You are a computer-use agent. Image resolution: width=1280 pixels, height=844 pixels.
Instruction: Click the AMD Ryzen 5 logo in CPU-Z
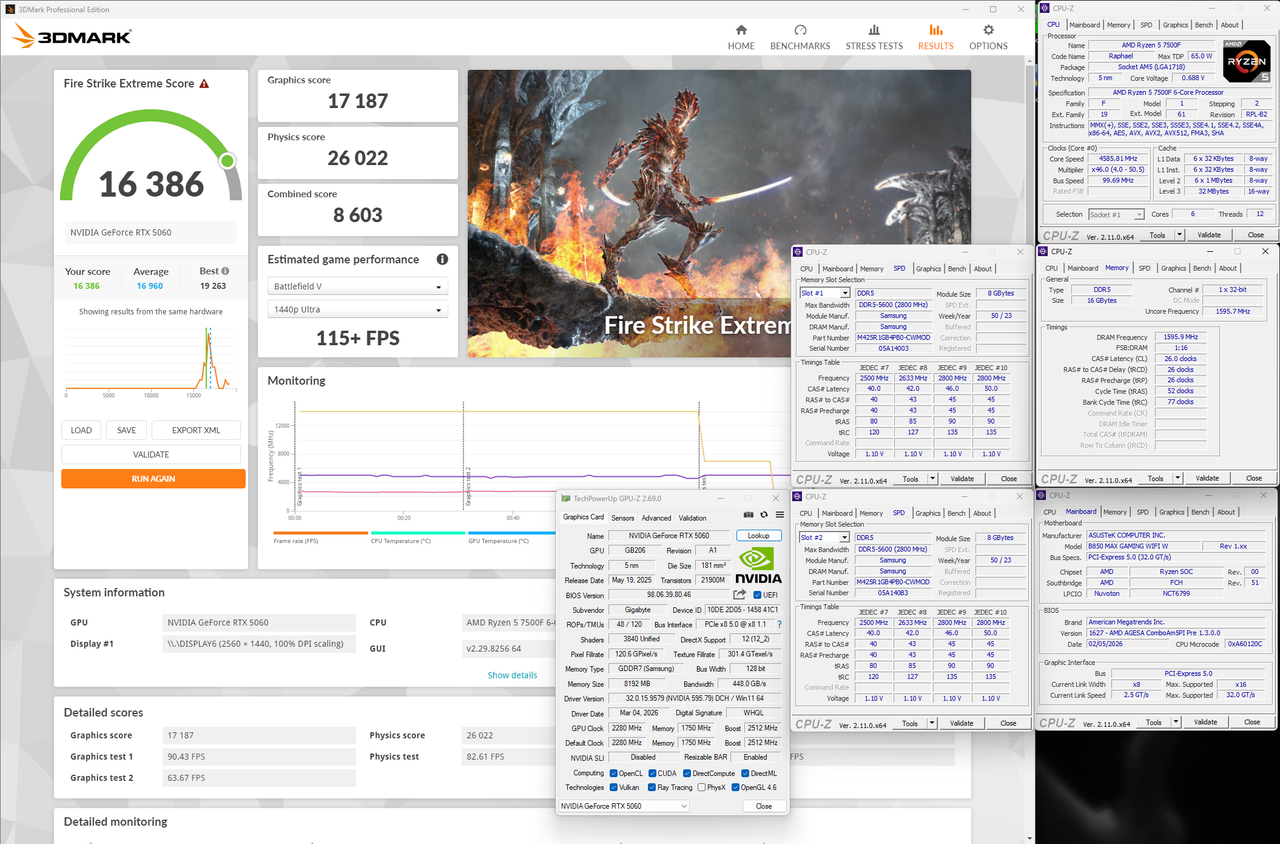(1248, 62)
